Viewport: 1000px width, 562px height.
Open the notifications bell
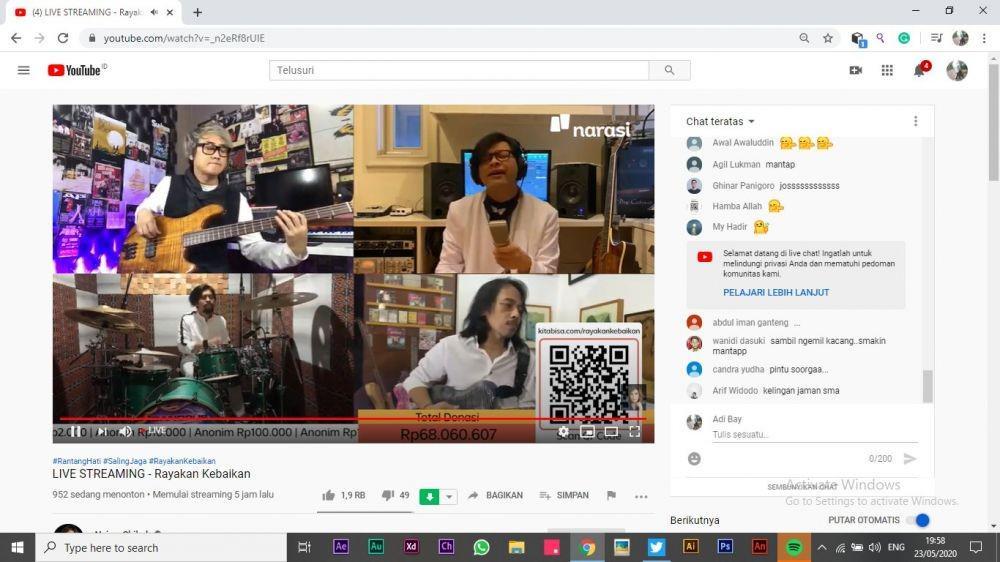point(920,70)
